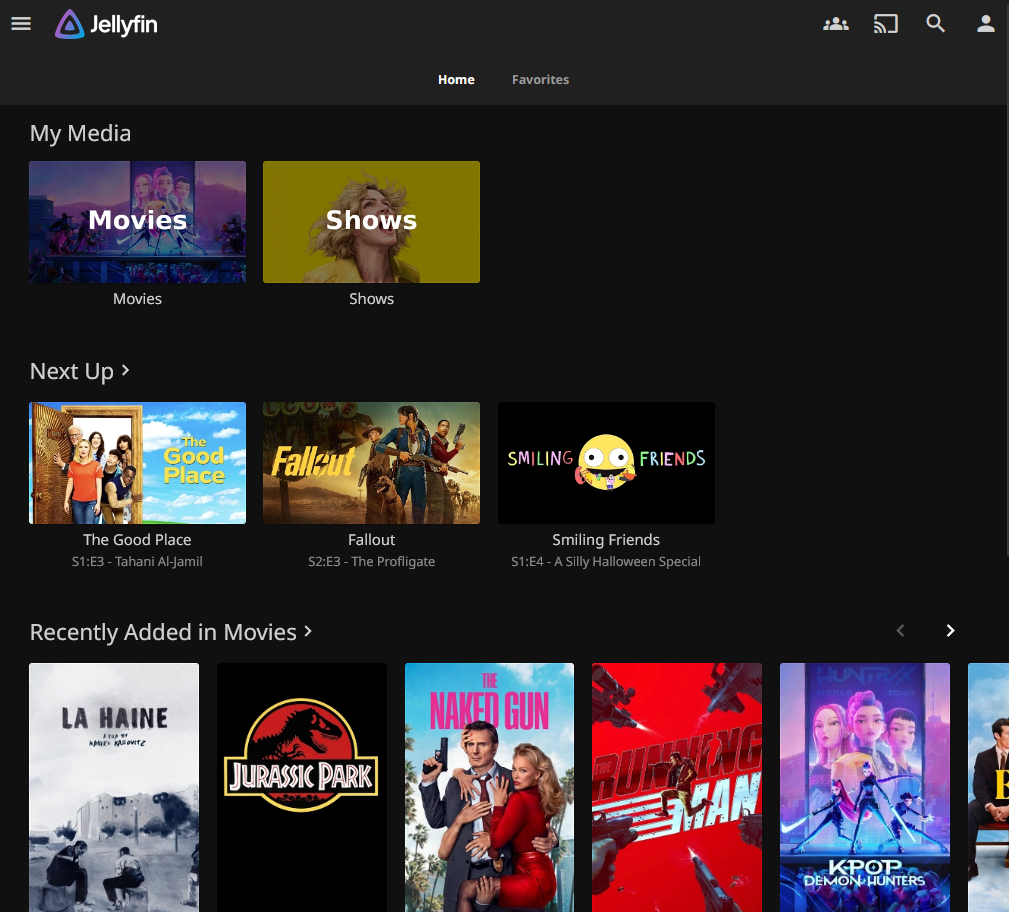Open the user profile icon
The height and width of the screenshot is (912, 1009).
point(985,24)
